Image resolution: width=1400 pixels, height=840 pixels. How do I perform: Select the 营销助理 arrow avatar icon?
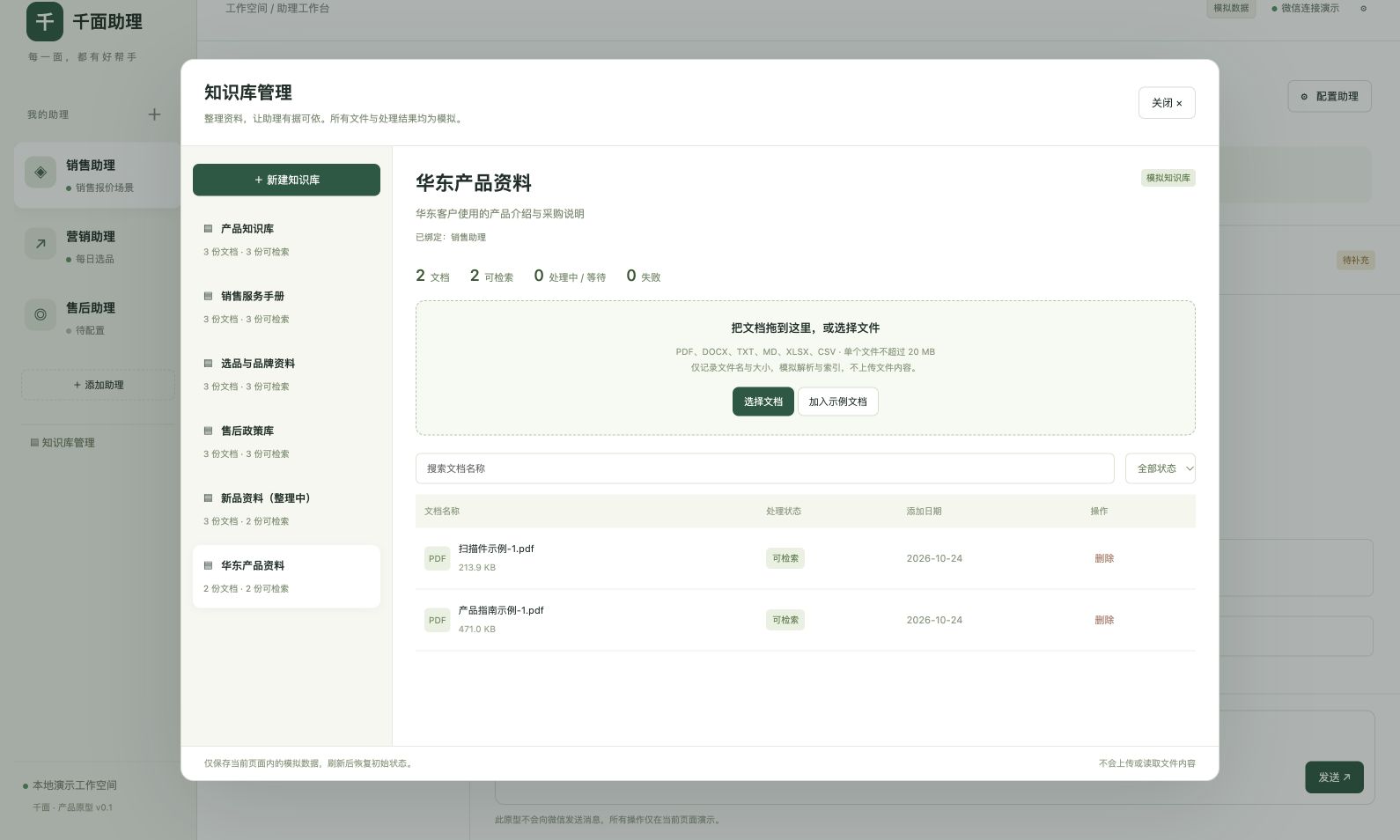(41, 244)
